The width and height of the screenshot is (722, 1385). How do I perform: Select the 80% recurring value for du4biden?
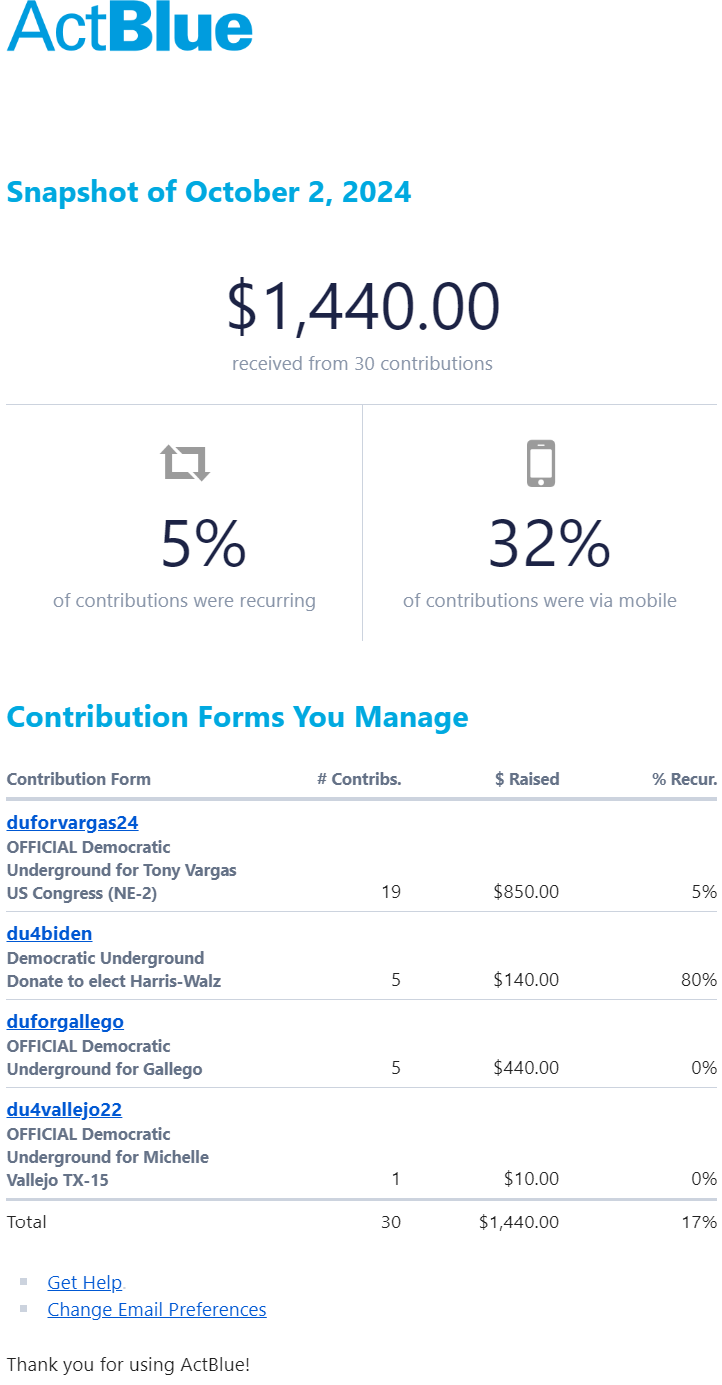[x=699, y=981]
